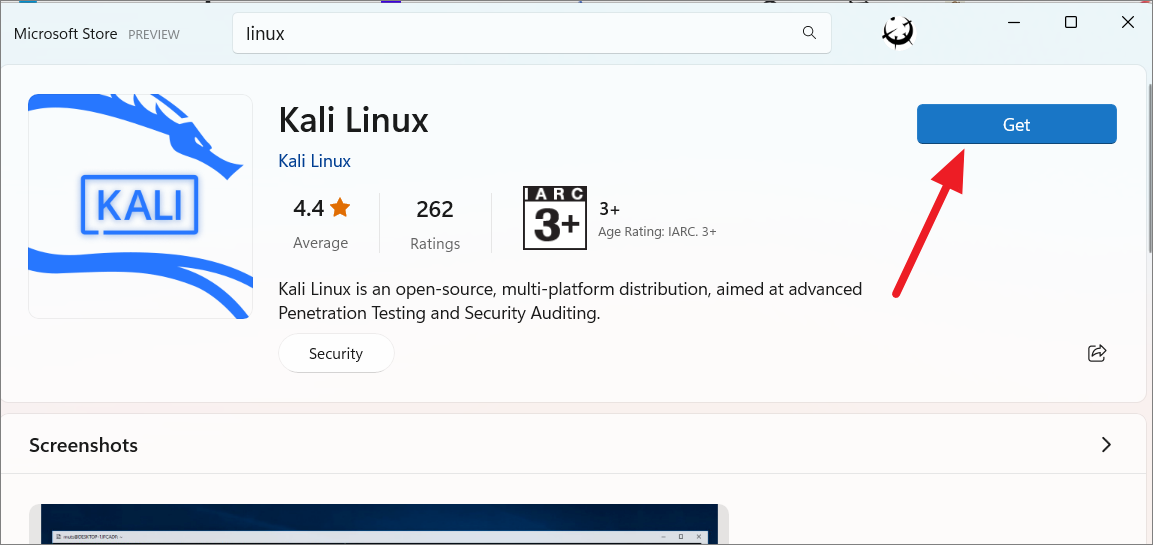
Task: Click the 4.4 average rating star
Action: [x=340, y=208]
